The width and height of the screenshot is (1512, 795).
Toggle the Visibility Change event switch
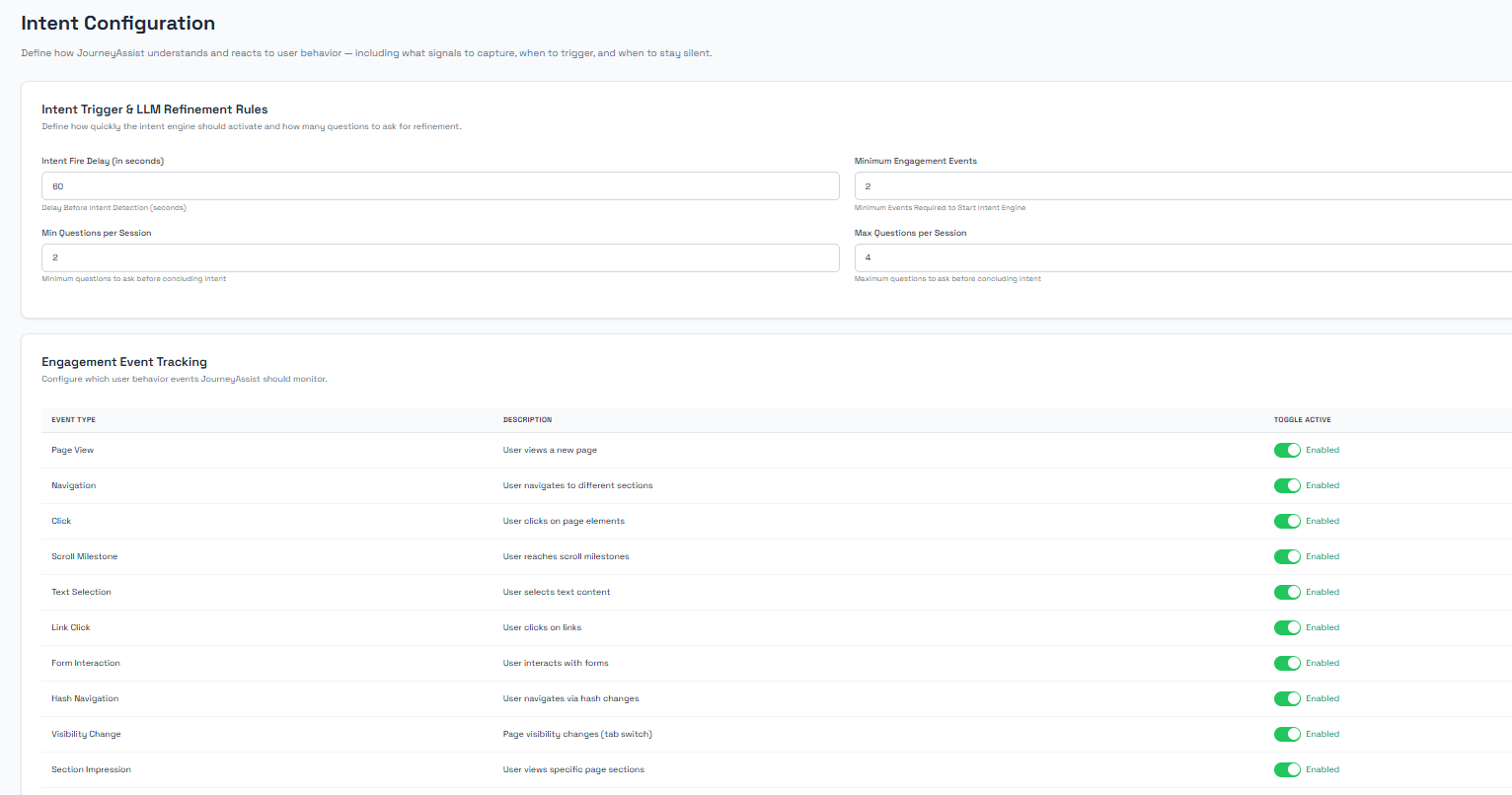point(1287,734)
